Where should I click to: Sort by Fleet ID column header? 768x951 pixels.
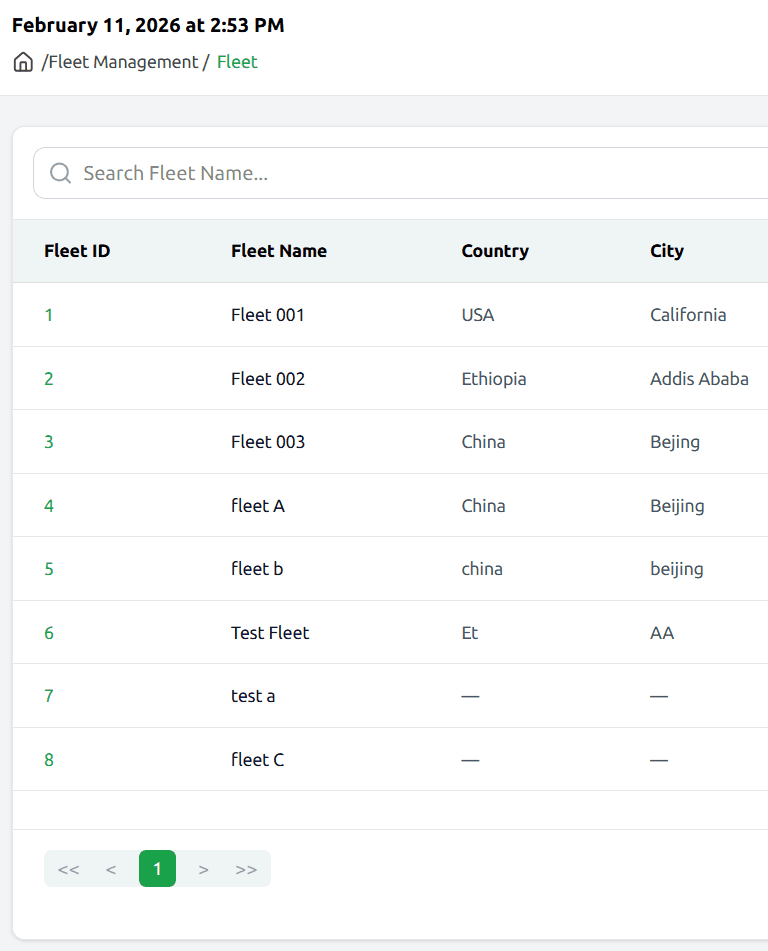[77, 251]
